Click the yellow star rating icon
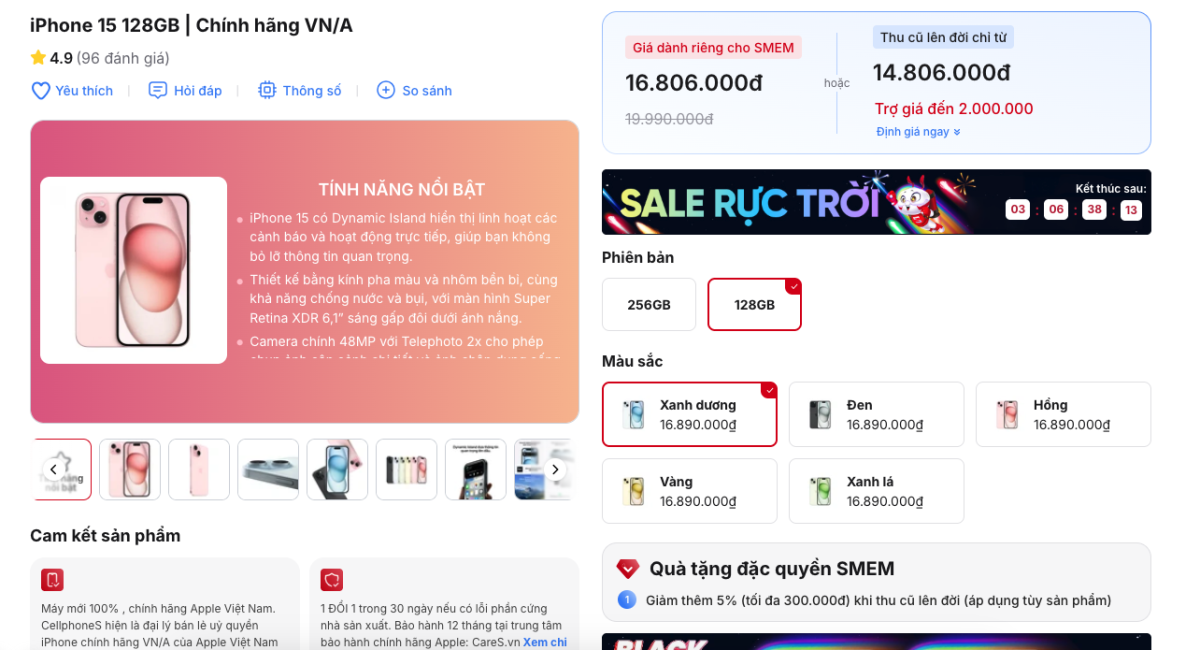The height and width of the screenshot is (650, 1200). pyautogui.click(x=38, y=58)
